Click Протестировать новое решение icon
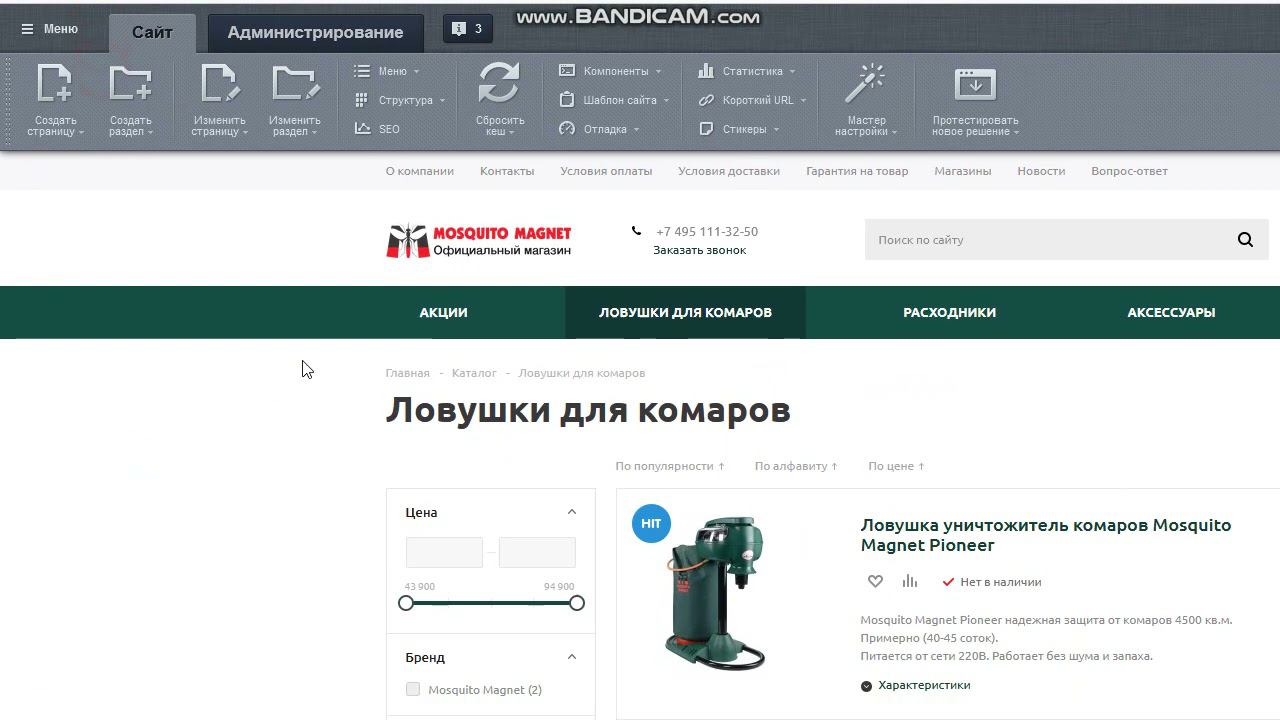This screenshot has height=720, width=1280. 975,84
